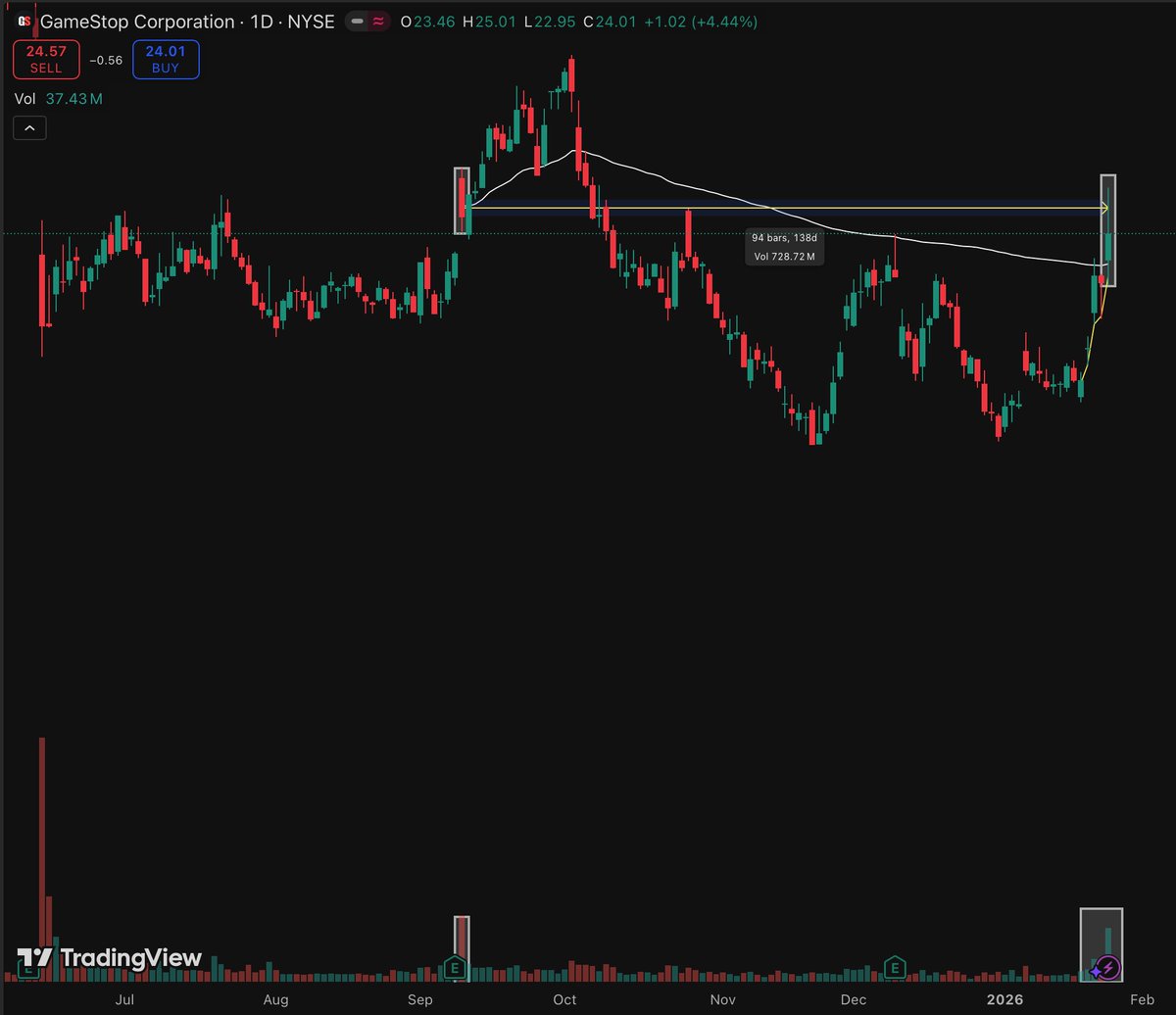Click the Dec label on time axis

coord(854,999)
